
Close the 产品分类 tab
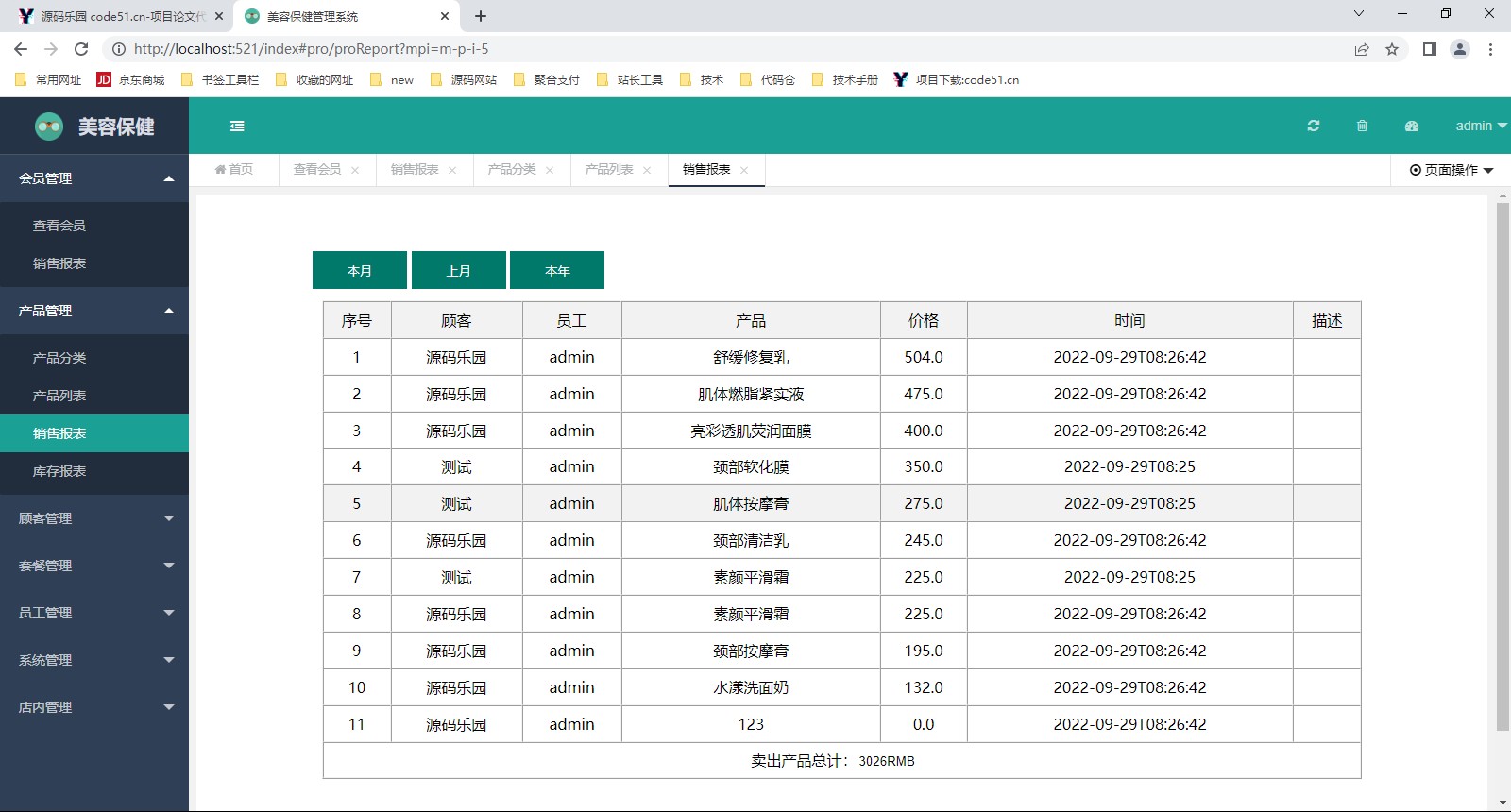[x=550, y=170]
